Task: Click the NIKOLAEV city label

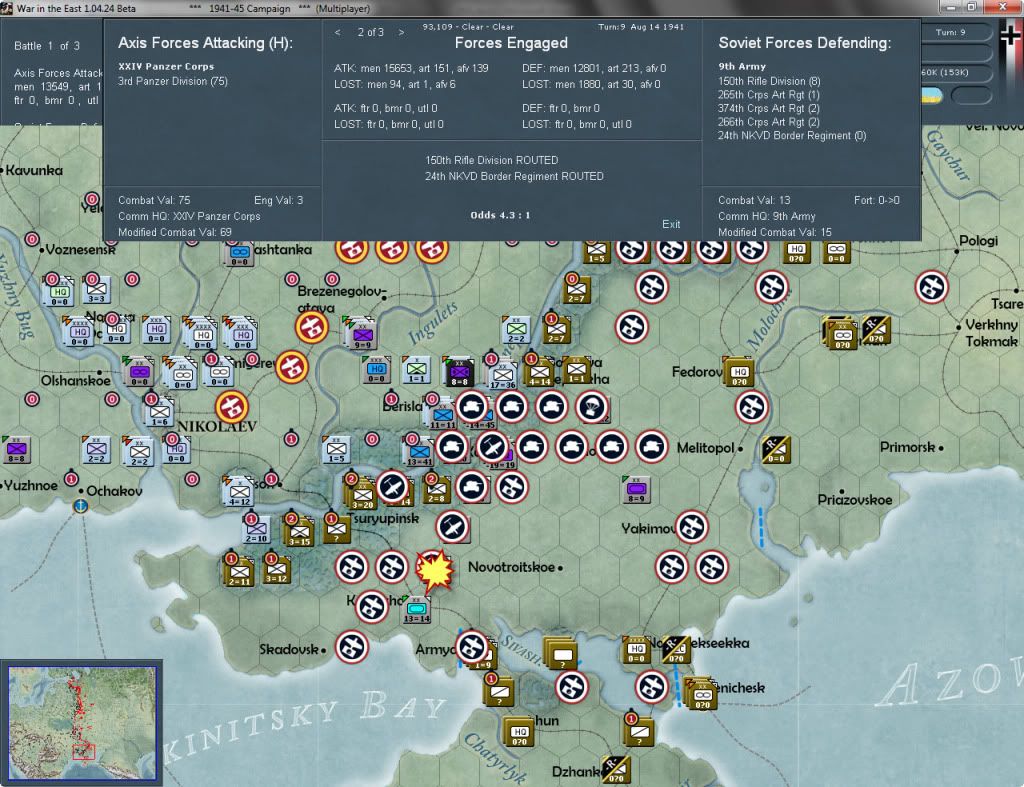Action: pyautogui.click(x=217, y=426)
